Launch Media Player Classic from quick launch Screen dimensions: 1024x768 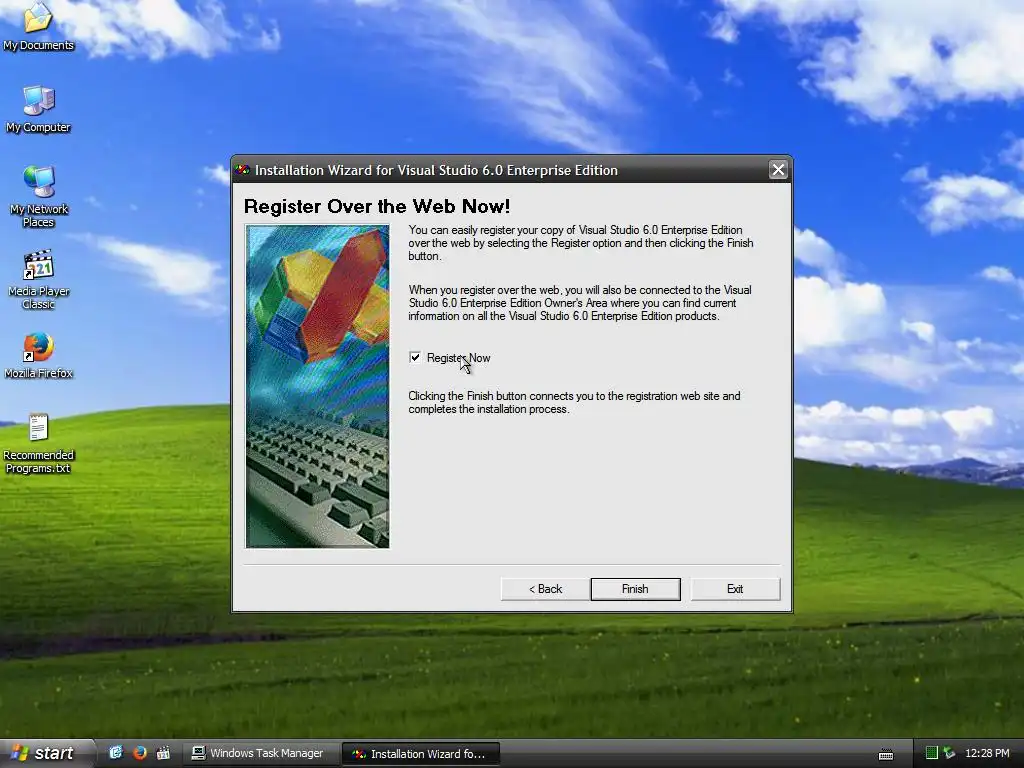tap(163, 752)
